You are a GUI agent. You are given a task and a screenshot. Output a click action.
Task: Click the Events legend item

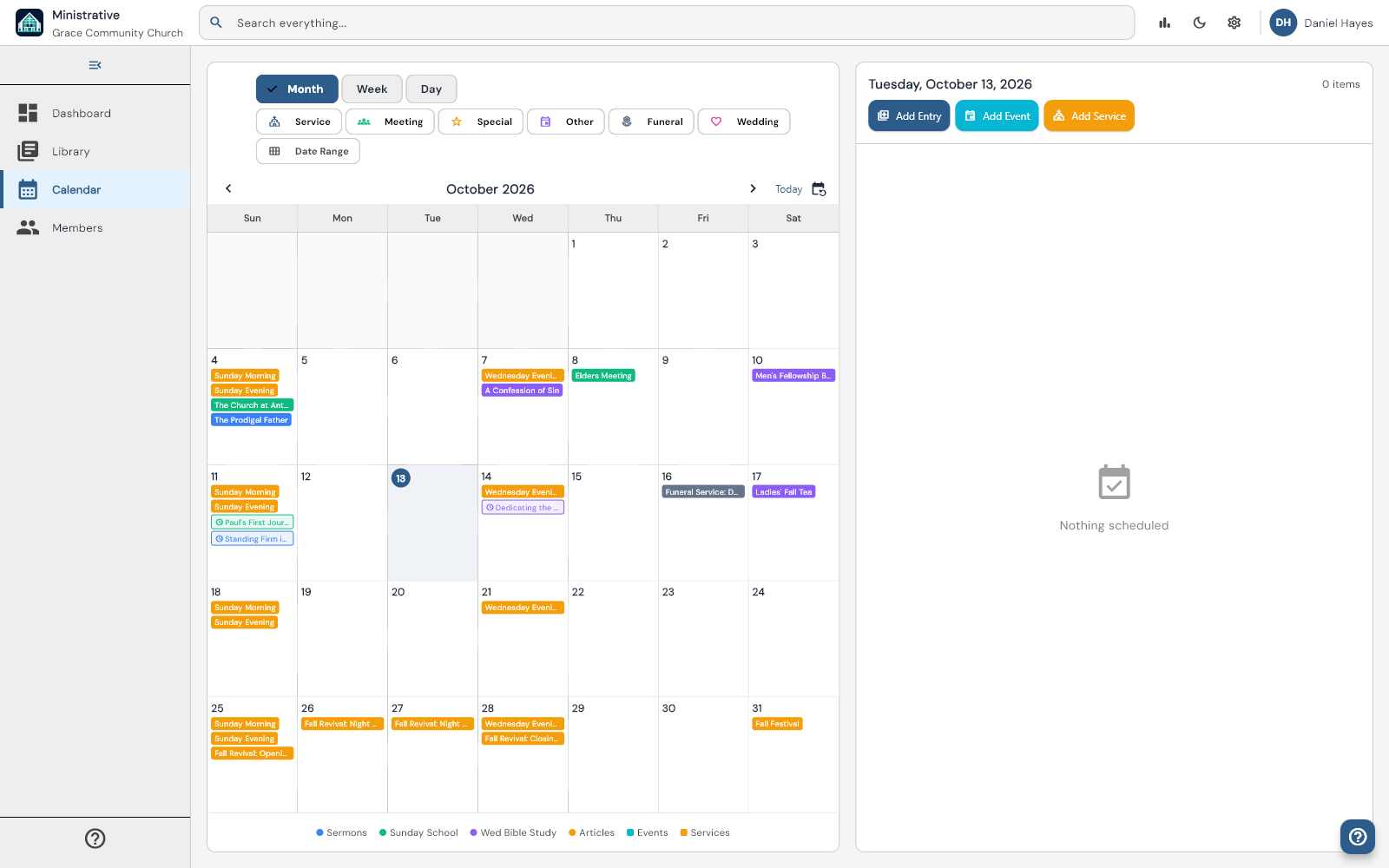pyautogui.click(x=648, y=832)
